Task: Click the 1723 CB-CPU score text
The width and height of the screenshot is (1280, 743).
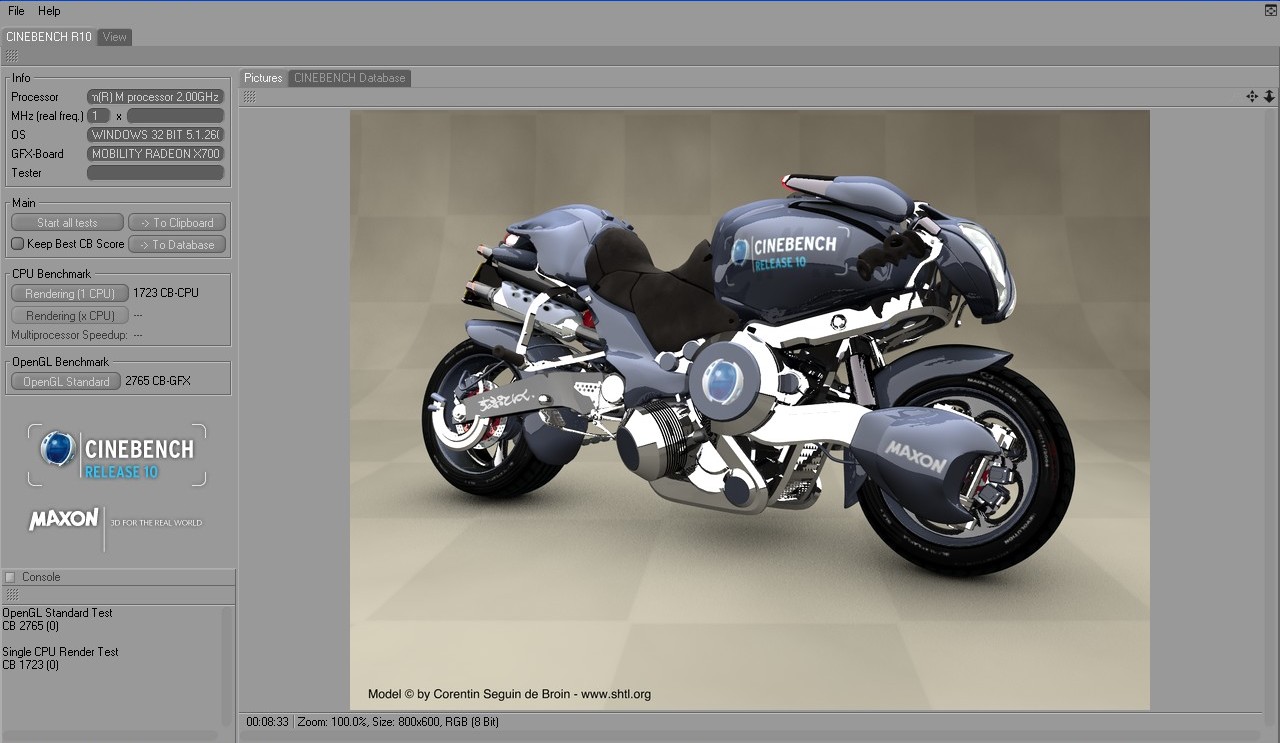Action: (166, 294)
